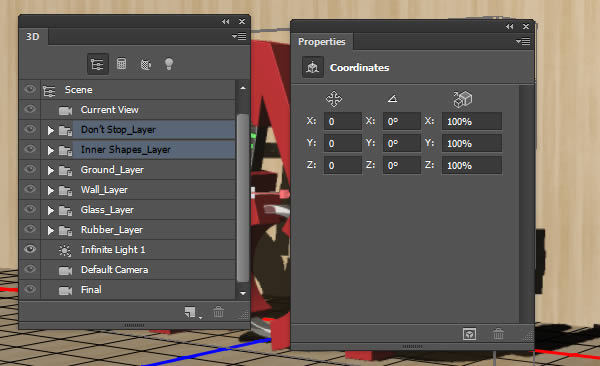Click the Default Camera icon

point(65,270)
